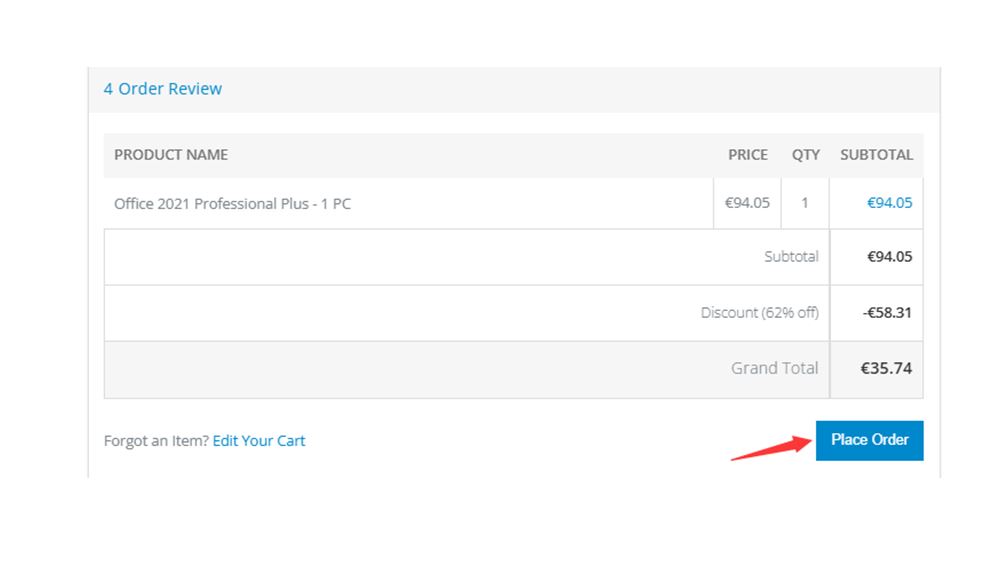The width and height of the screenshot is (993, 585).
Task: Click the number 4 in Order Review heading
Action: [108, 89]
